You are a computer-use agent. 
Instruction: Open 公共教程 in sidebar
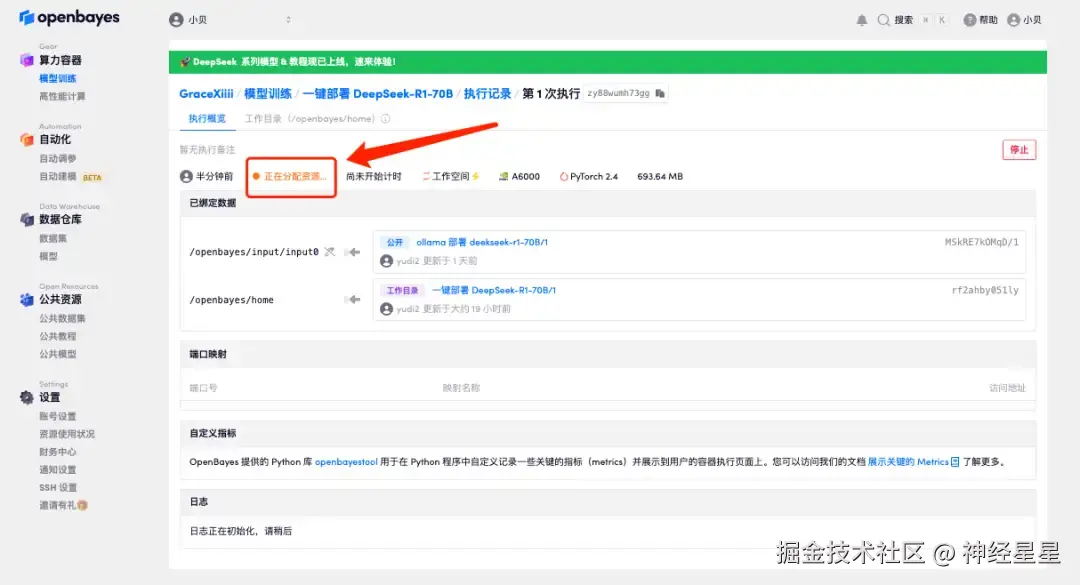tap(58, 336)
